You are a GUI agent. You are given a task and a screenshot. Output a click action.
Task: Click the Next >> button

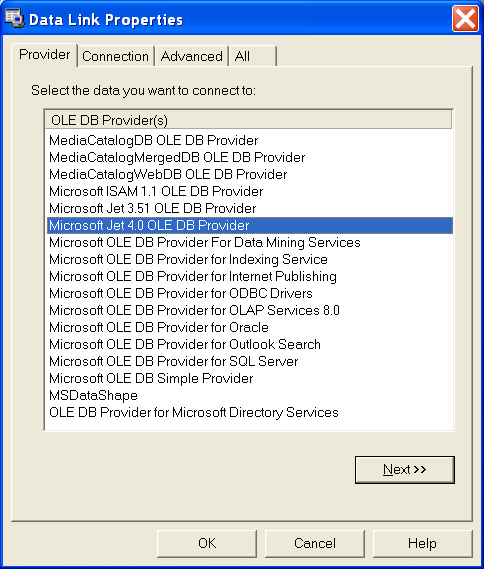(405, 470)
